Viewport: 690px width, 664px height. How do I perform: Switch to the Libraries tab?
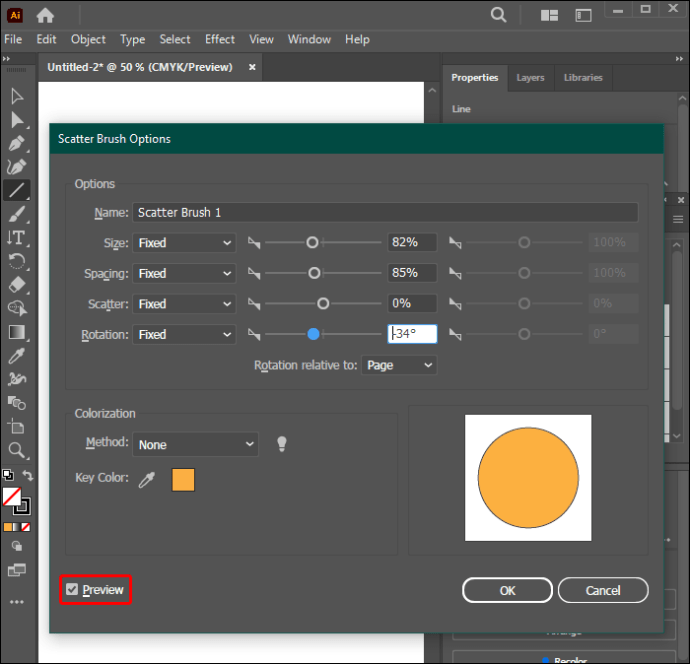pos(583,77)
